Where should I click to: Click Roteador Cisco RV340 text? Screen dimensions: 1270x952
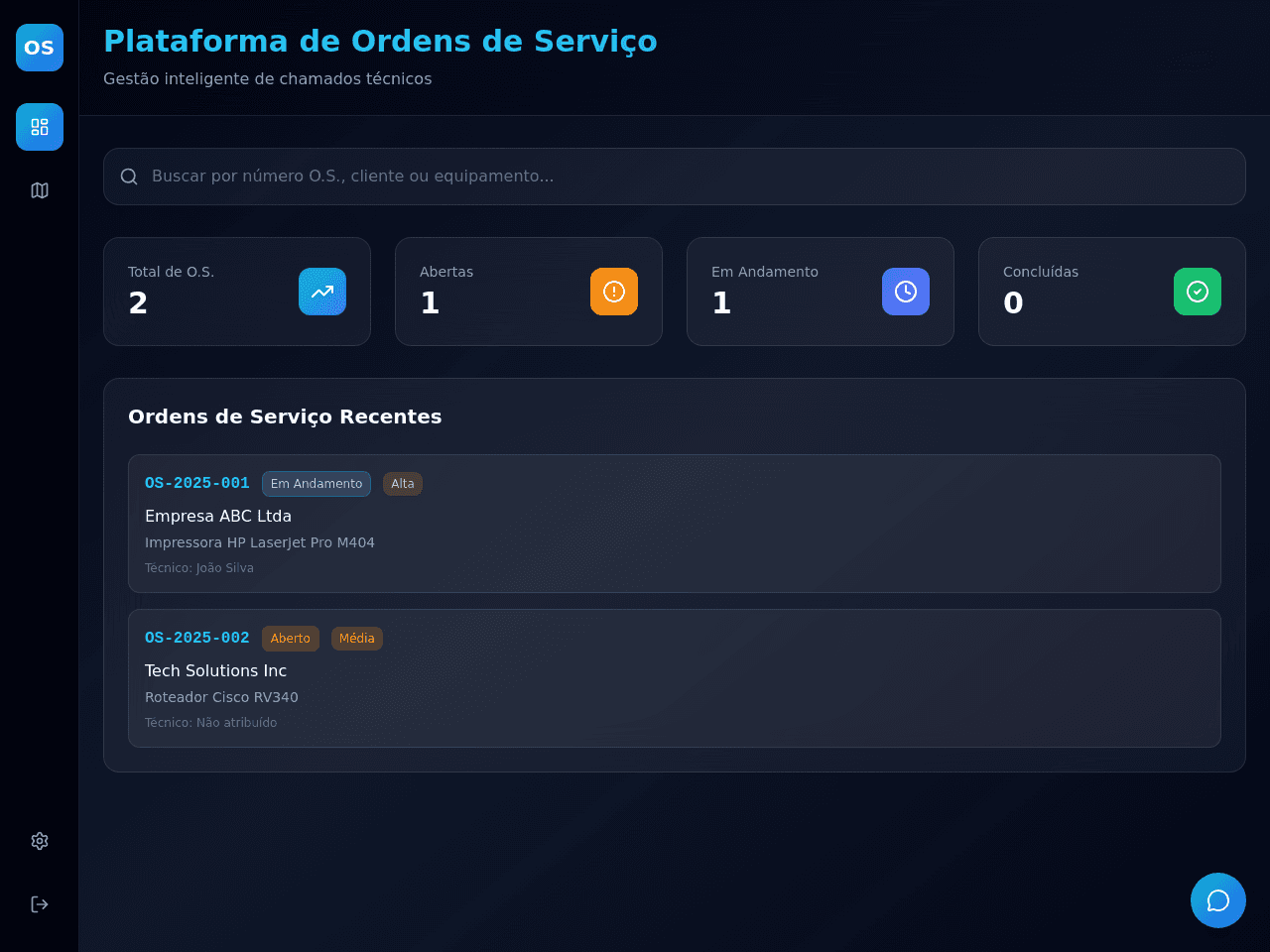click(x=221, y=697)
